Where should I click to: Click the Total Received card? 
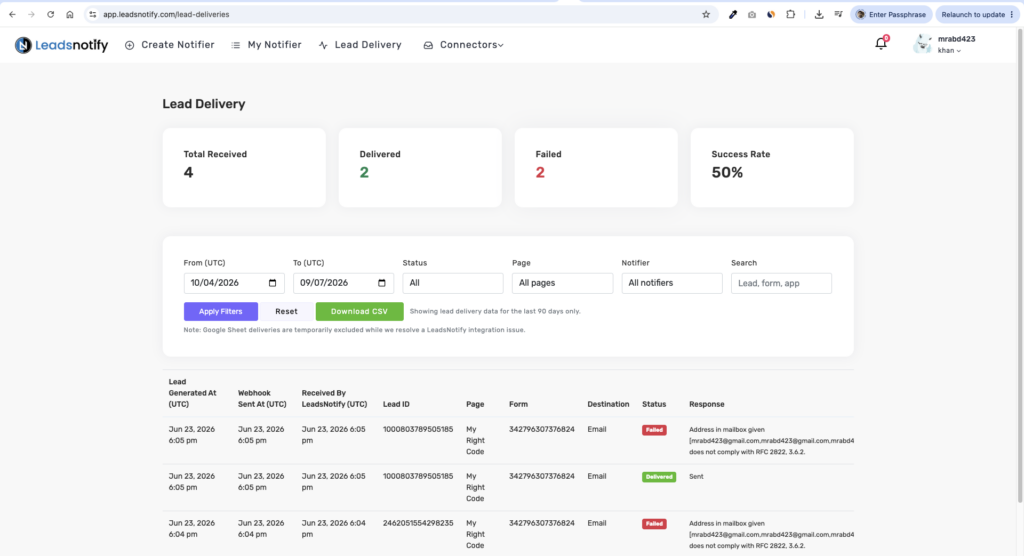(x=244, y=167)
